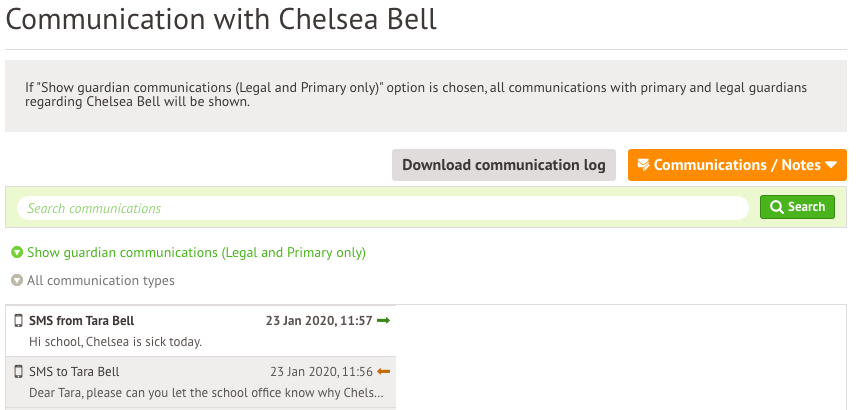Click the phone icon on SMS to Tara Bell

[18, 372]
